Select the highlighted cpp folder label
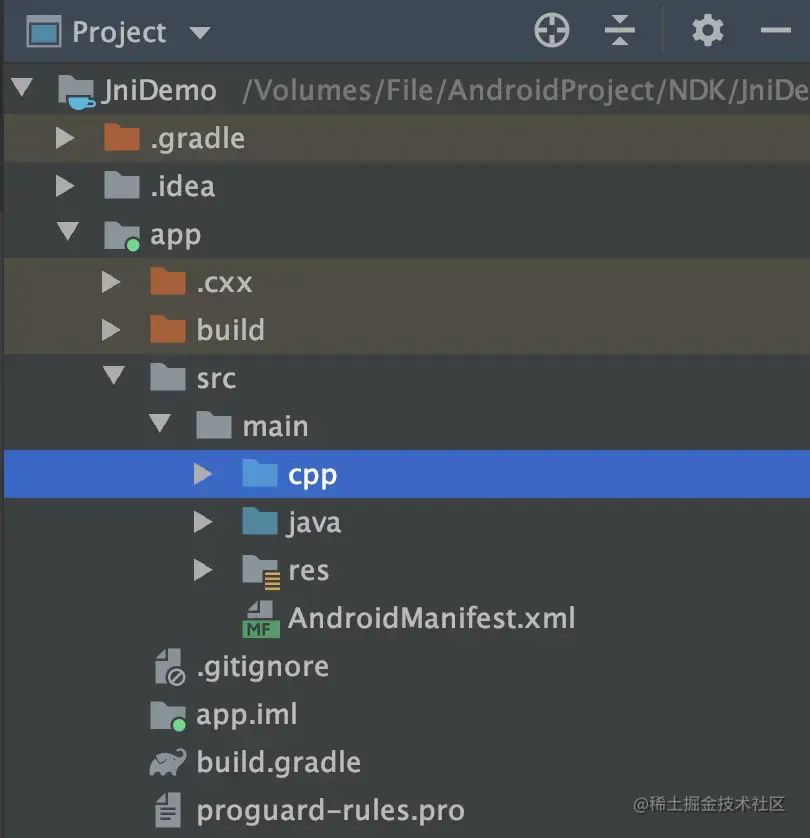Viewport: 810px width, 838px height. click(313, 476)
